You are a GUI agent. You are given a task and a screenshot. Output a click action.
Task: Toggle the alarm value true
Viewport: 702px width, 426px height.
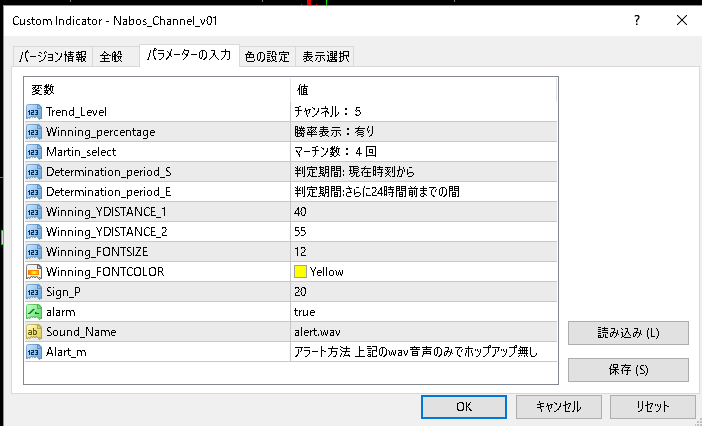coord(424,312)
